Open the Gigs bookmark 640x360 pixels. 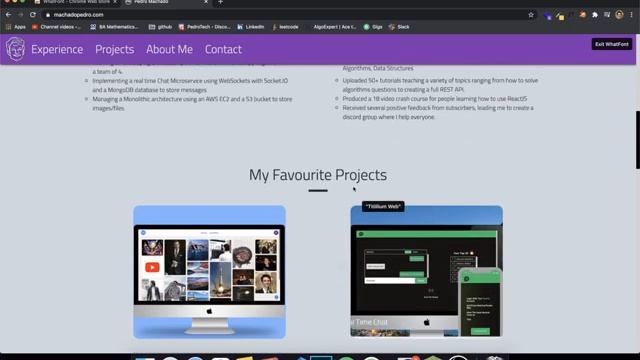tap(373, 27)
